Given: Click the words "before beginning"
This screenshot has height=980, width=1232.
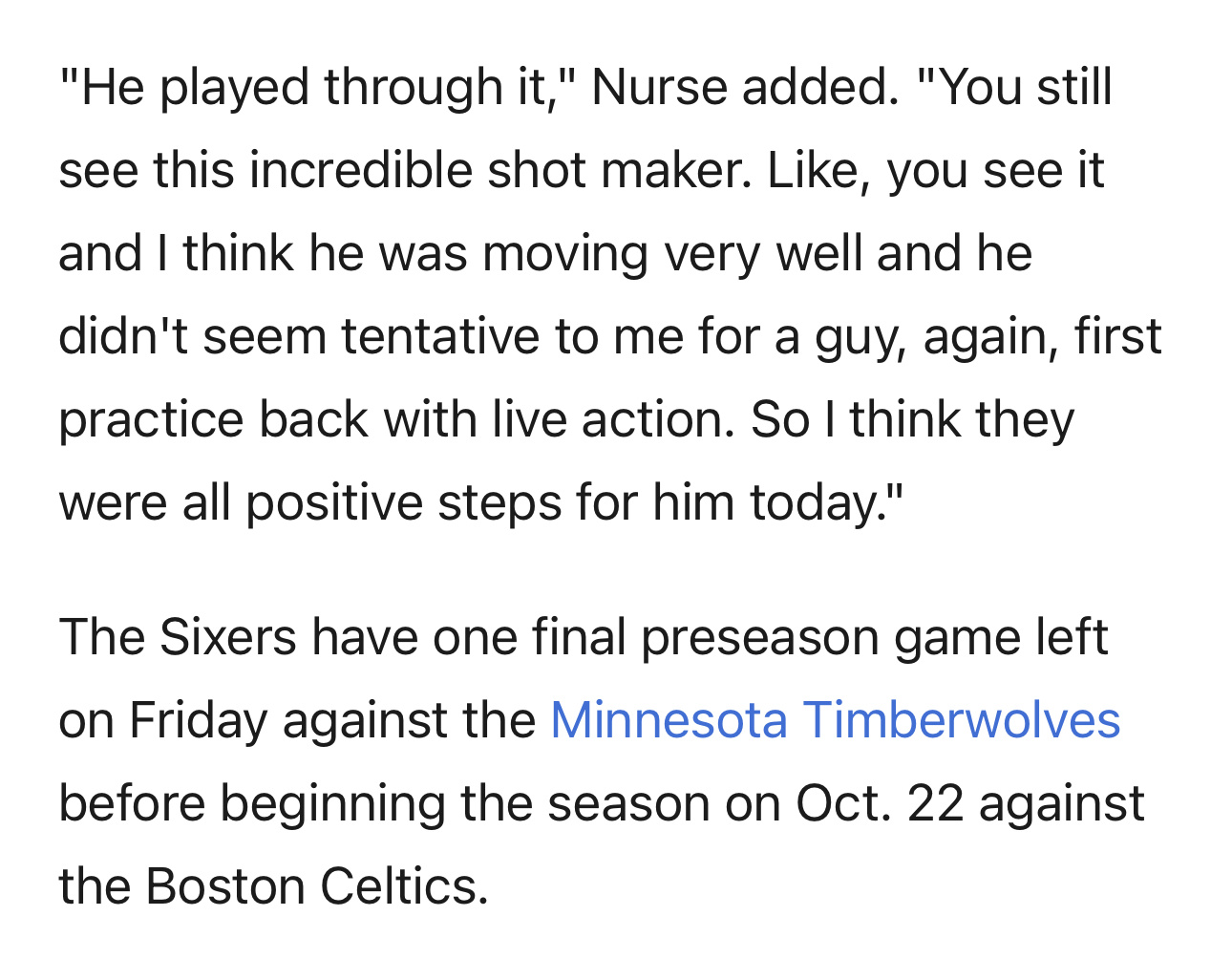Looking at the screenshot, I should pos(252,802).
